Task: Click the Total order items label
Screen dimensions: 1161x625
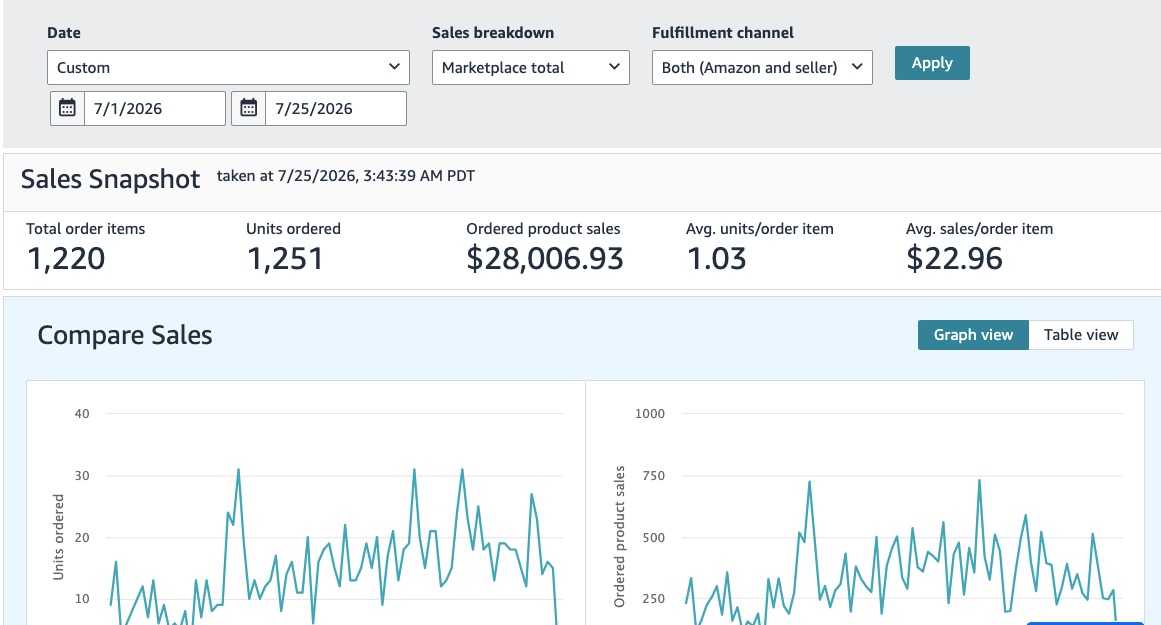Action: [86, 229]
